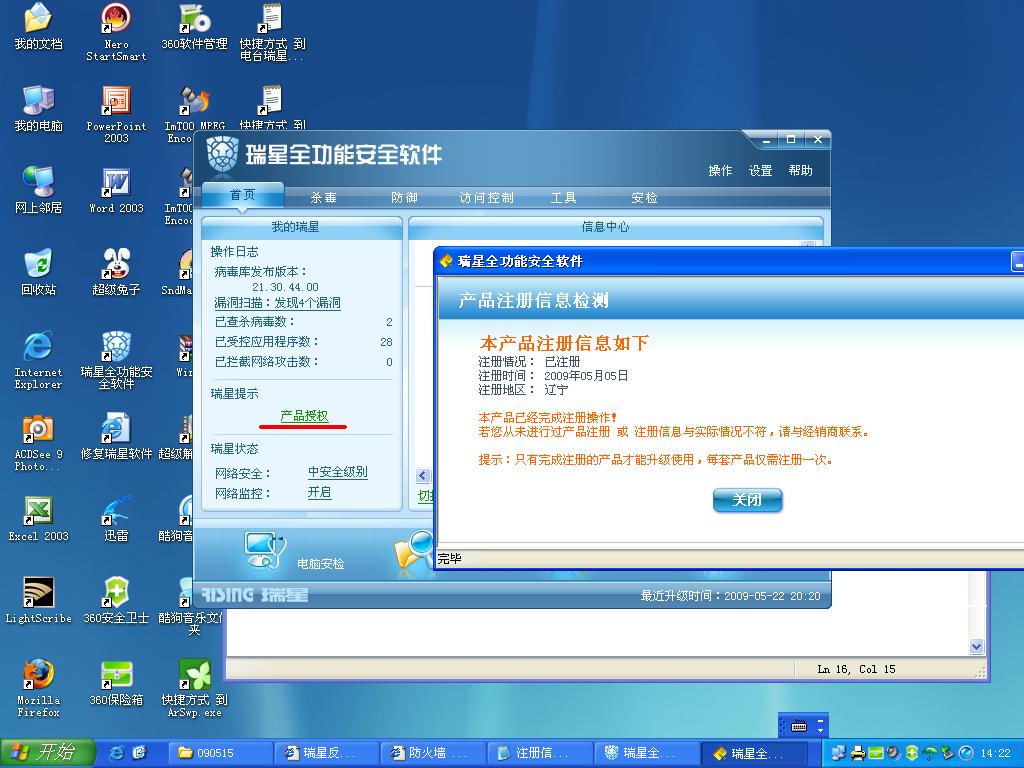
Task: Click 开启 network monitoring link
Action: coord(319,492)
